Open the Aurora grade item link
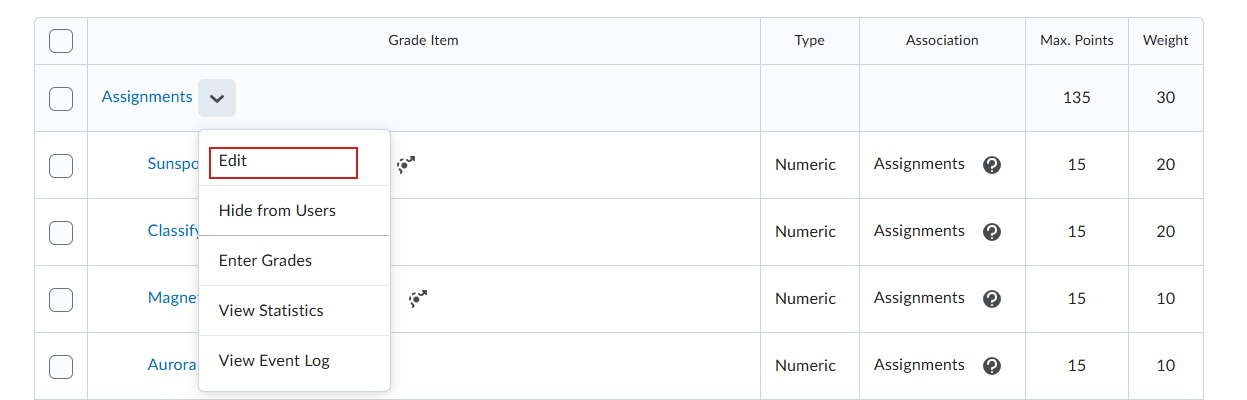1247x400 pixels. [172, 365]
